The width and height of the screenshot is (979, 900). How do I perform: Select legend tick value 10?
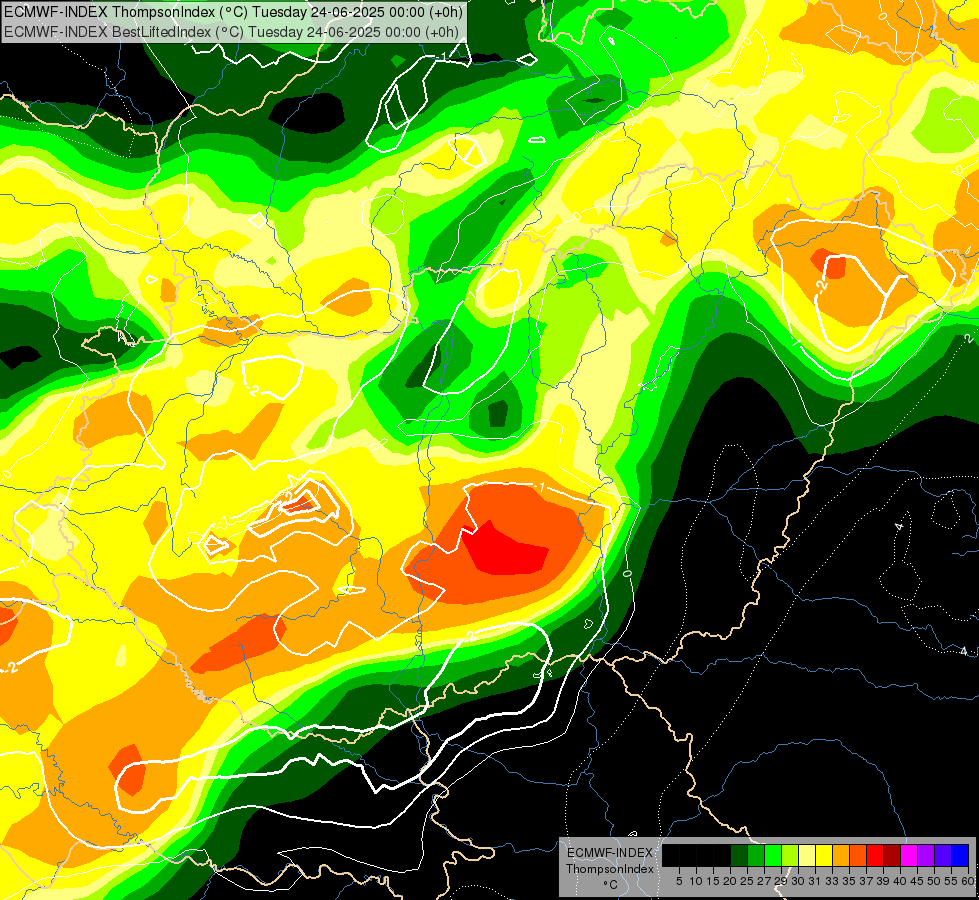point(696,881)
